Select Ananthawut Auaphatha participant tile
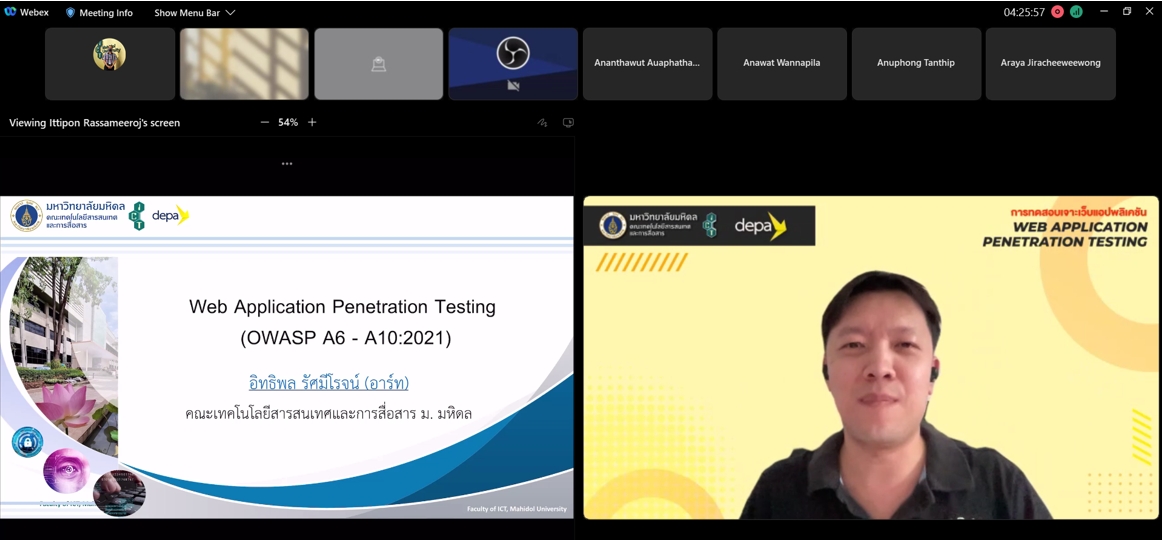 coord(647,63)
